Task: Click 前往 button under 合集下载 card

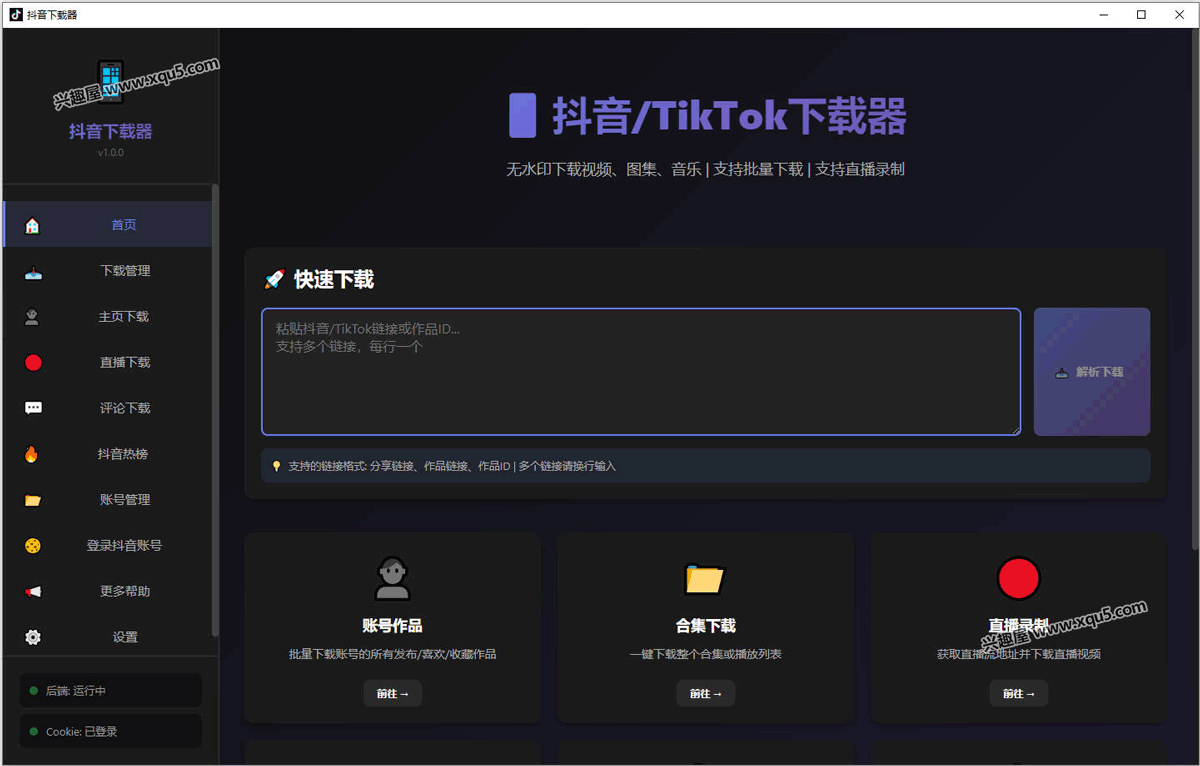Action: click(x=706, y=694)
